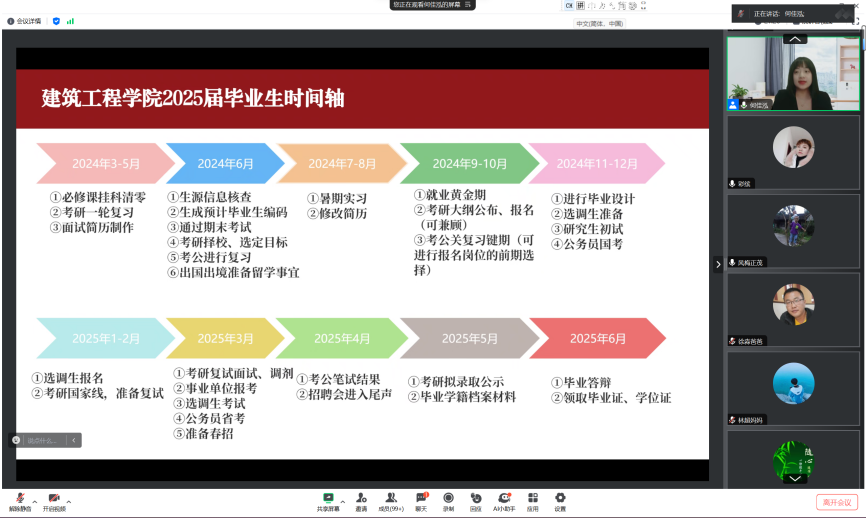Expand the arrow beside 开启视频
866x518 pixels.
click(x=69, y=499)
